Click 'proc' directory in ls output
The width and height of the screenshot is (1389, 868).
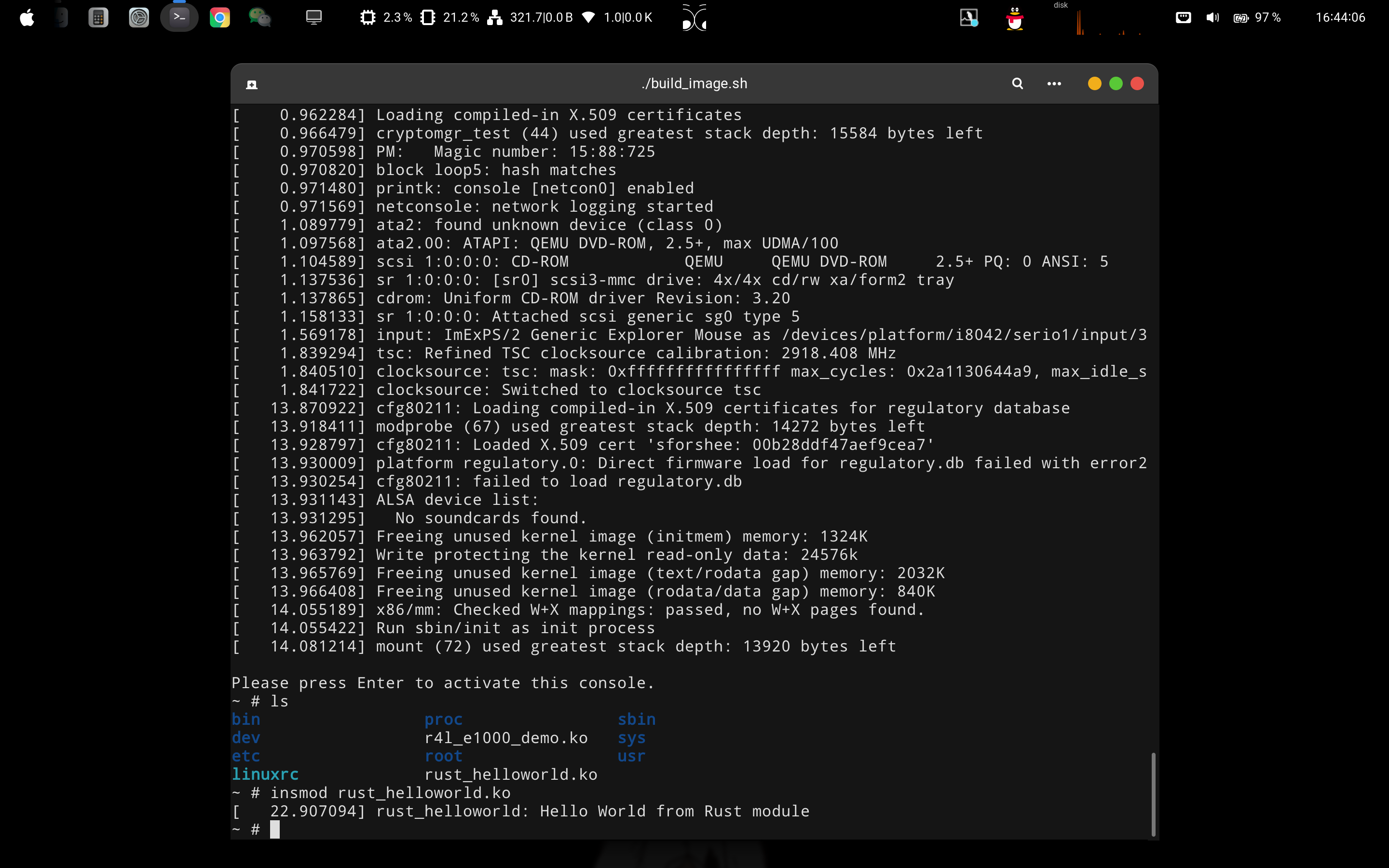coord(444,719)
